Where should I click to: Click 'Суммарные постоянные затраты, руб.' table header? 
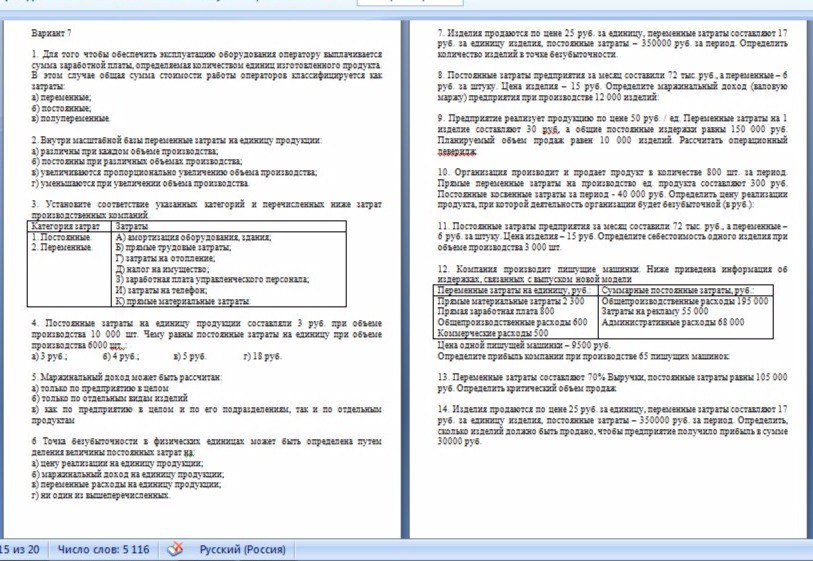[675, 291]
